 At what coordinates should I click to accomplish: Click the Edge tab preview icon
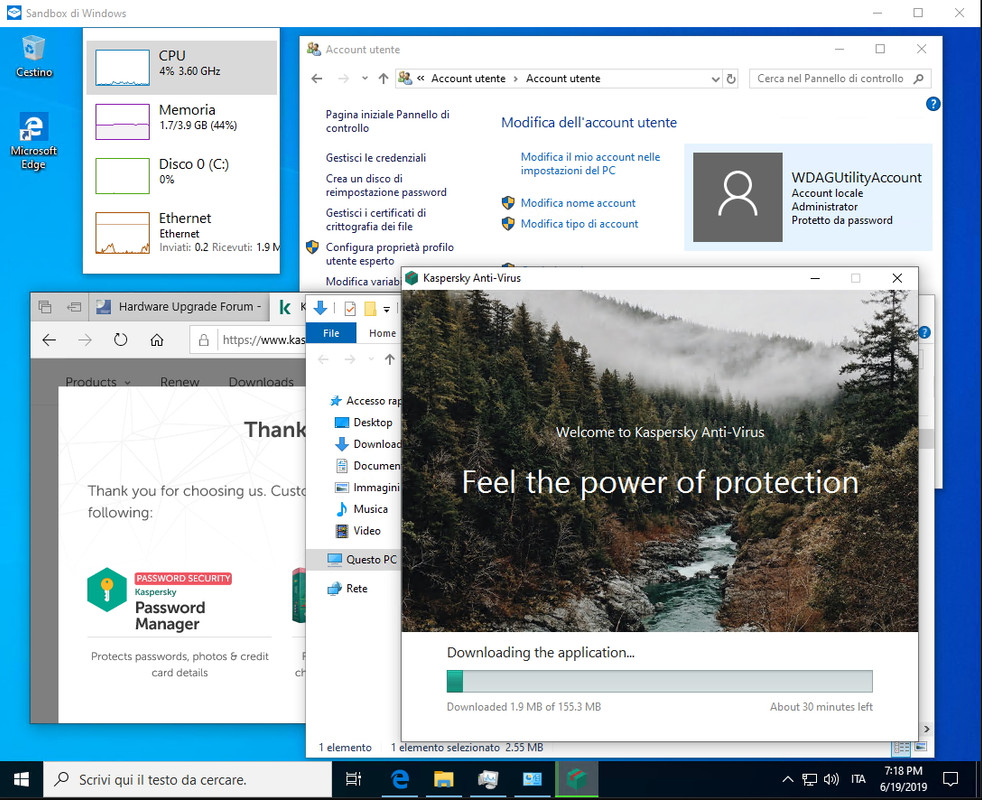(45, 306)
